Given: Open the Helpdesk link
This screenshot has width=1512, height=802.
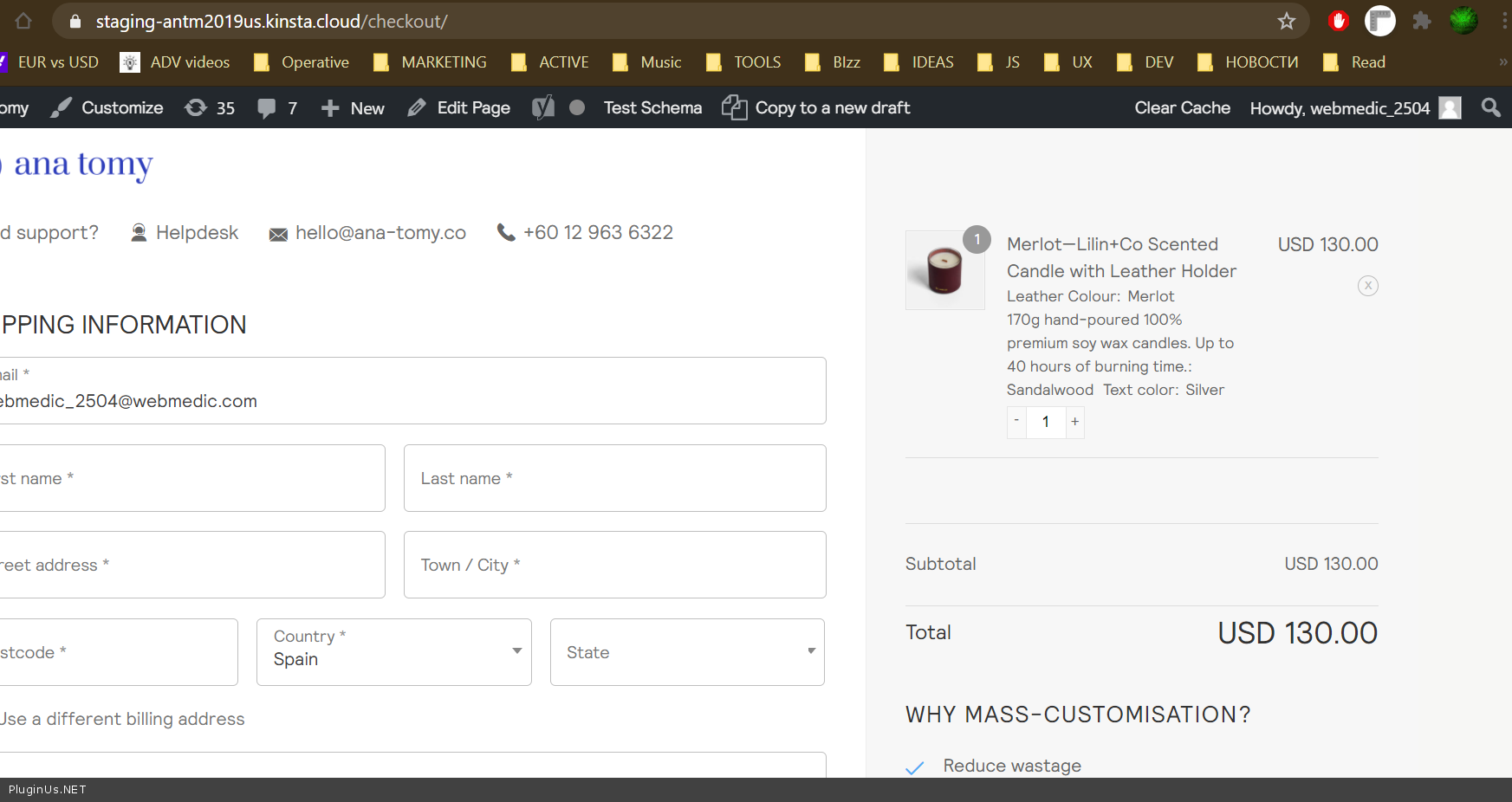Looking at the screenshot, I should click(185, 233).
